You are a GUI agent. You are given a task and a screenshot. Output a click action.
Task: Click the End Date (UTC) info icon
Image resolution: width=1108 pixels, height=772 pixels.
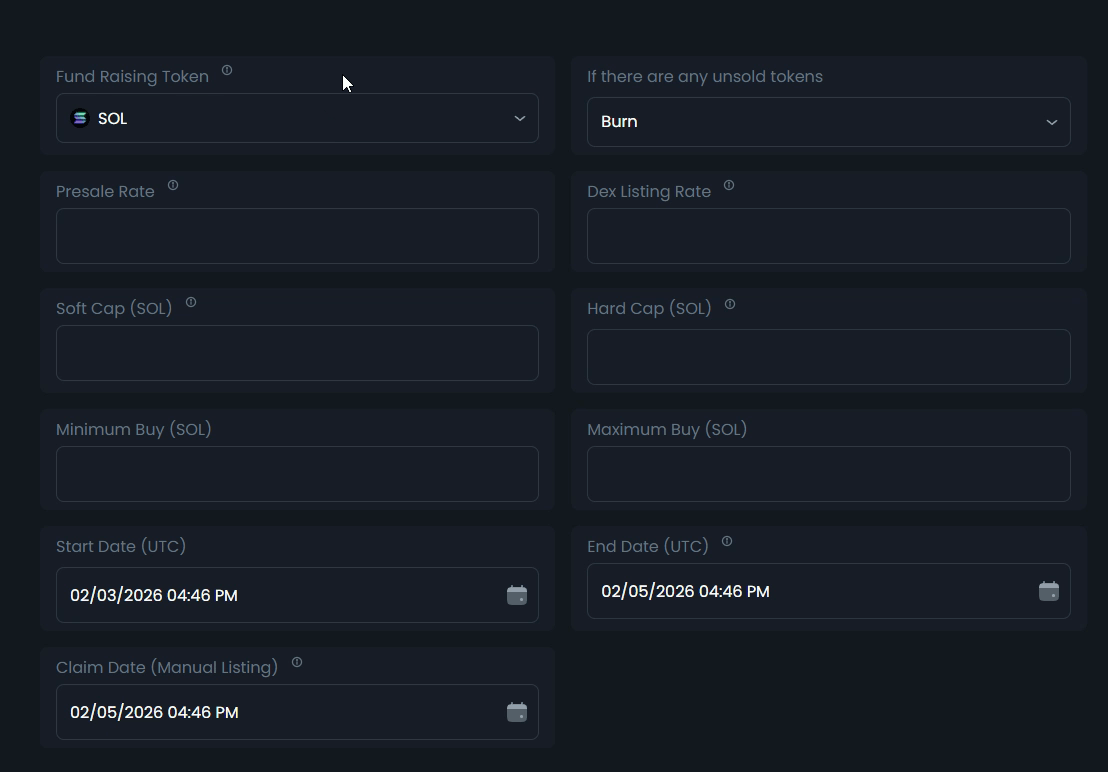point(727,541)
